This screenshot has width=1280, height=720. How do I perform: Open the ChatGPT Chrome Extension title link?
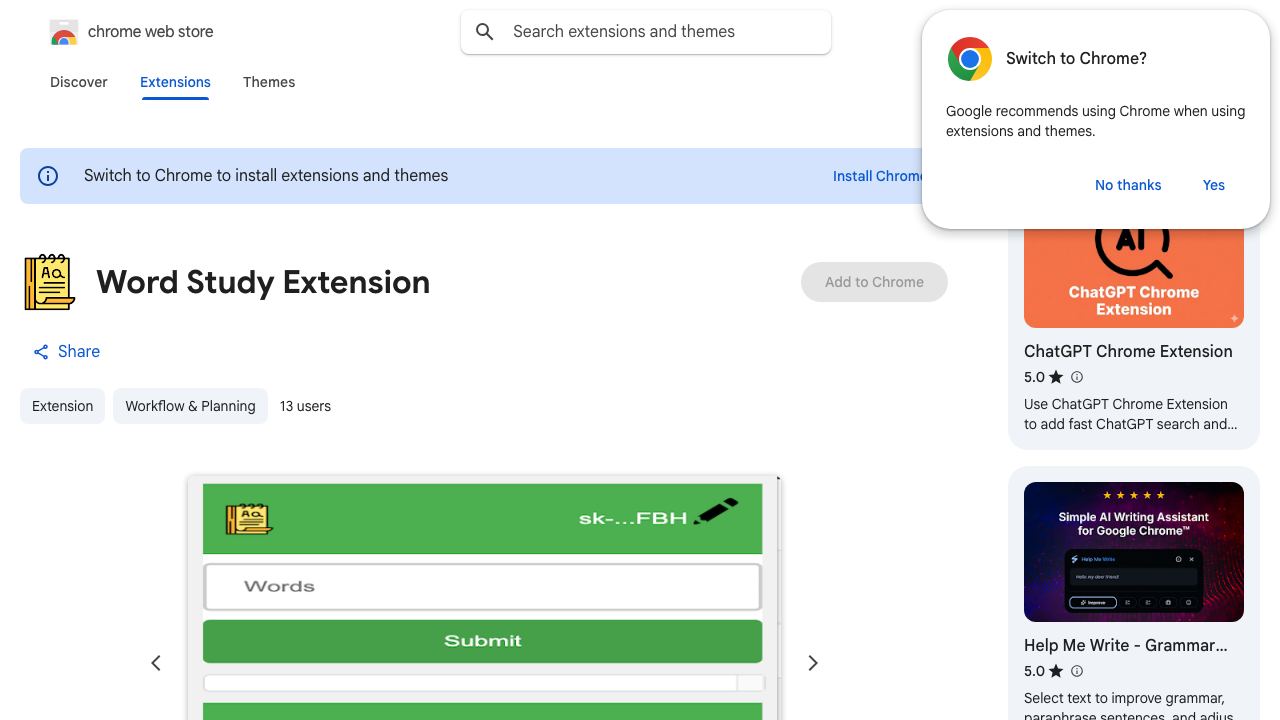[1128, 351]
